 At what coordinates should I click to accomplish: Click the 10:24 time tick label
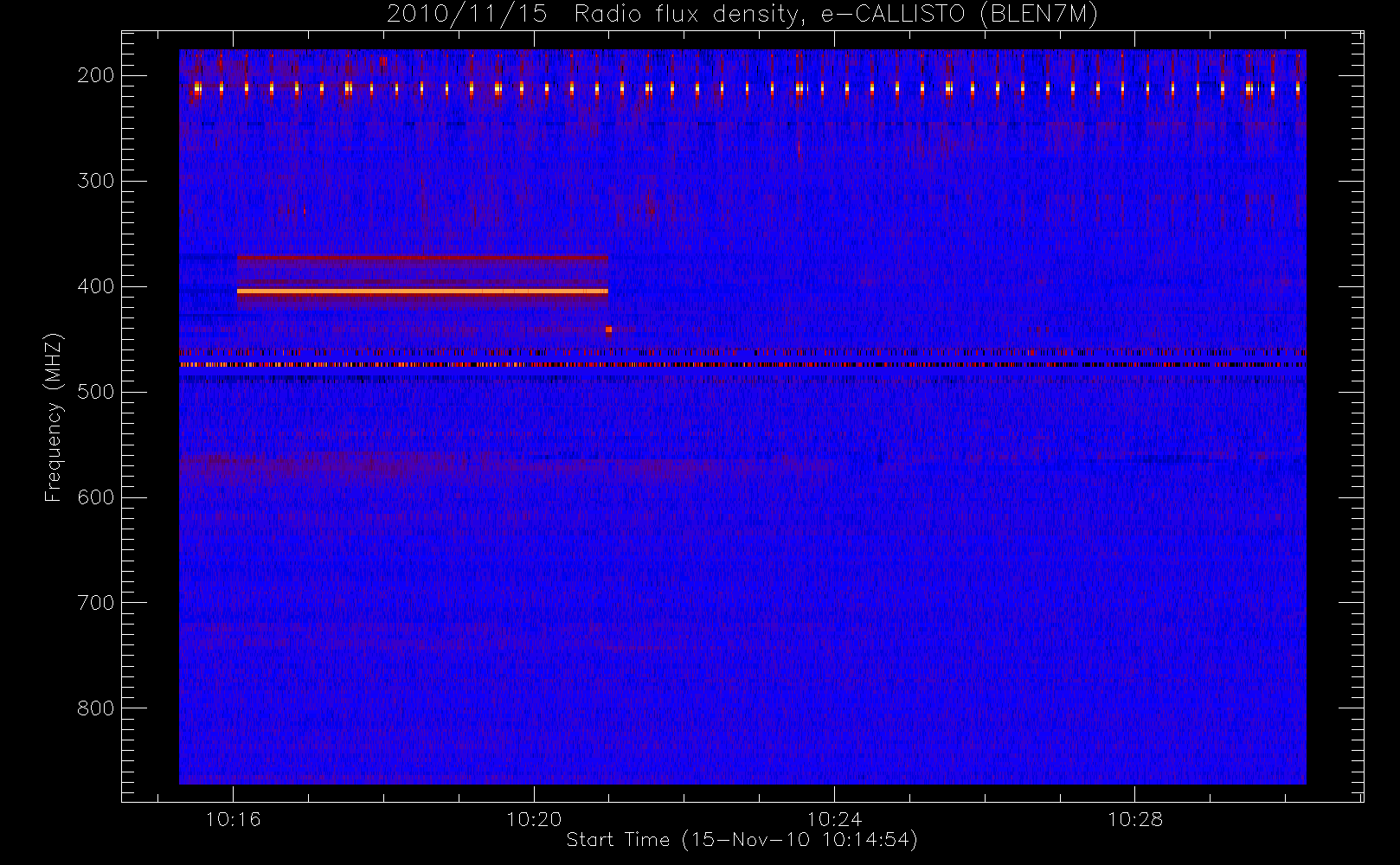(x=834, y=818)
